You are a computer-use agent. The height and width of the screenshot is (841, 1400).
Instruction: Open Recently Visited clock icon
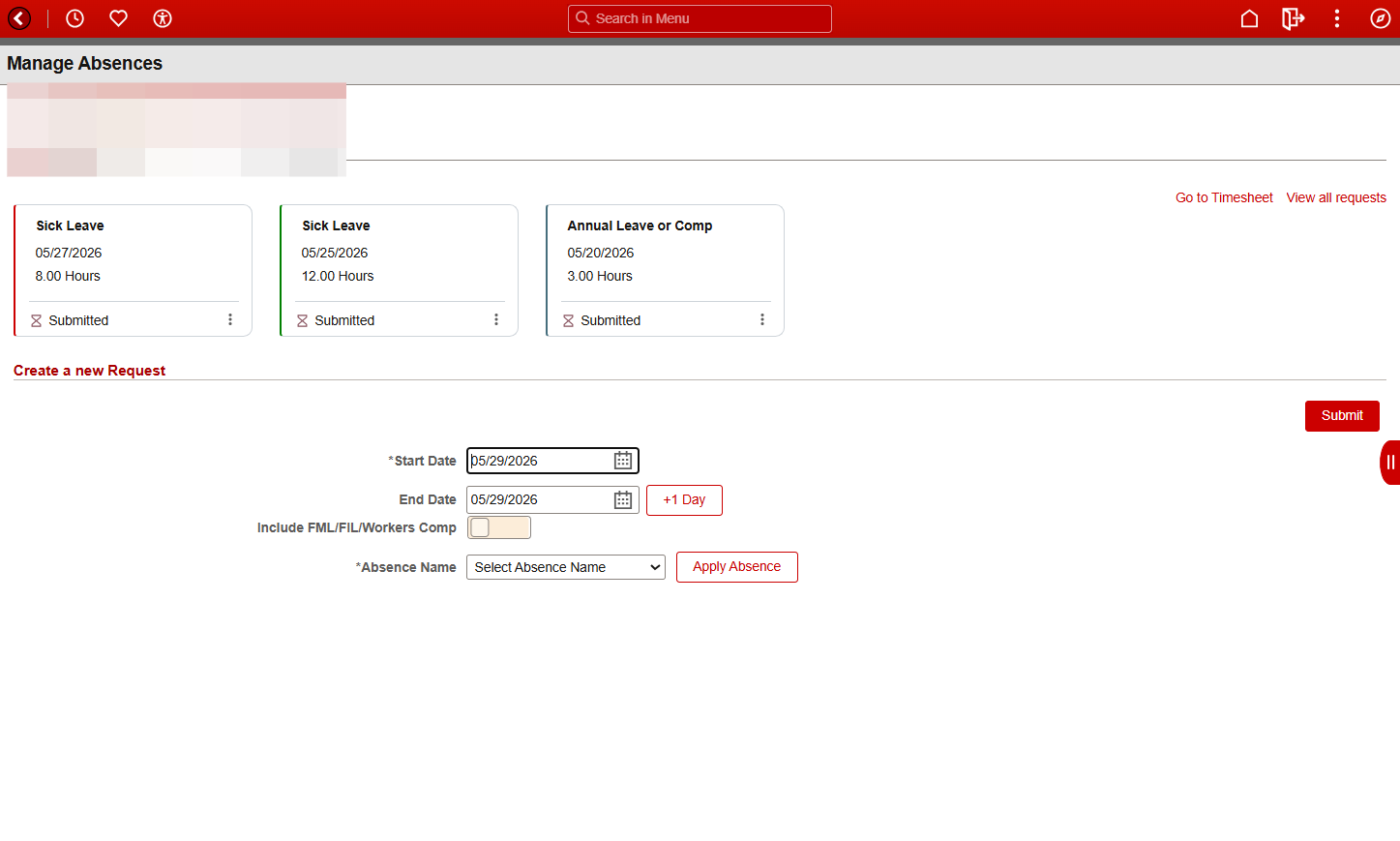(74, 18)
